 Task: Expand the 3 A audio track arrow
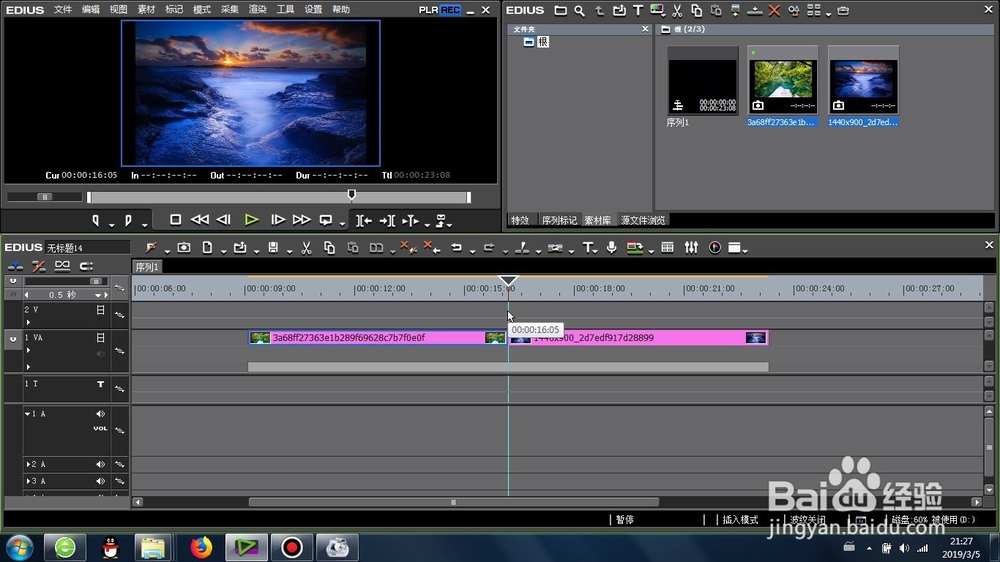(x=28, y=481)
